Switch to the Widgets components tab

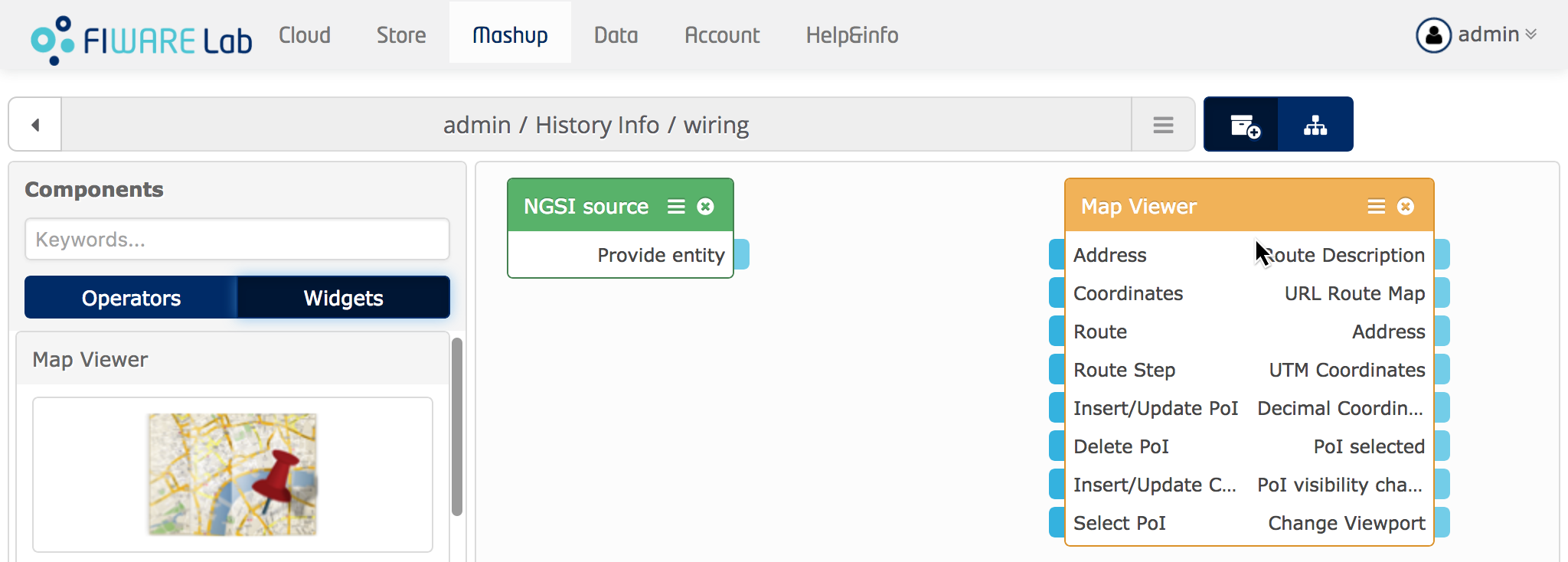[343, 297]
